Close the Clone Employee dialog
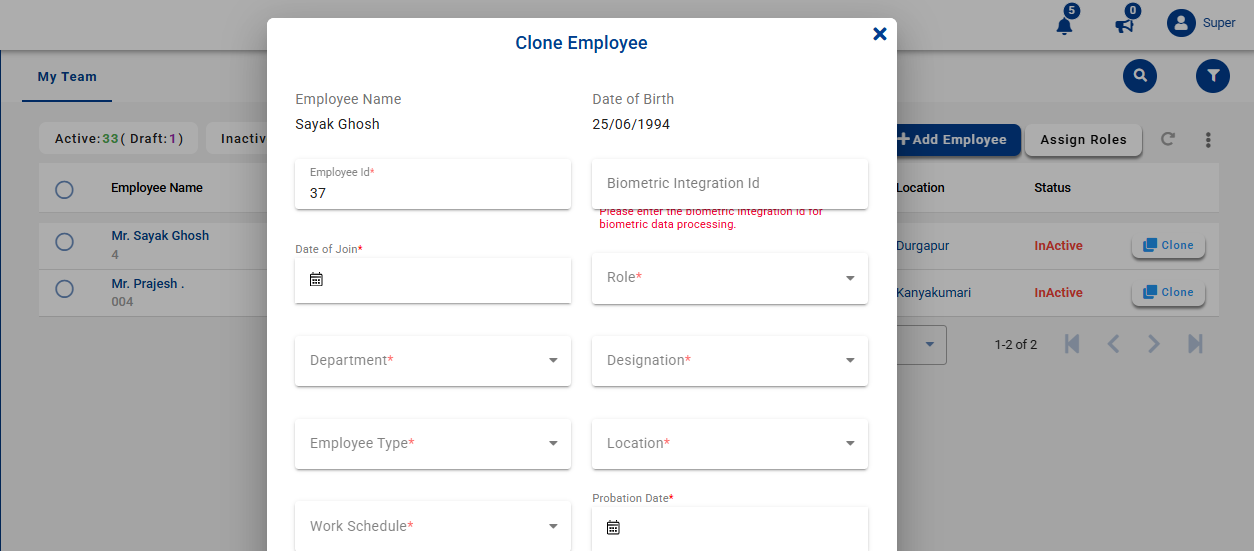 [x=879, y=34]
